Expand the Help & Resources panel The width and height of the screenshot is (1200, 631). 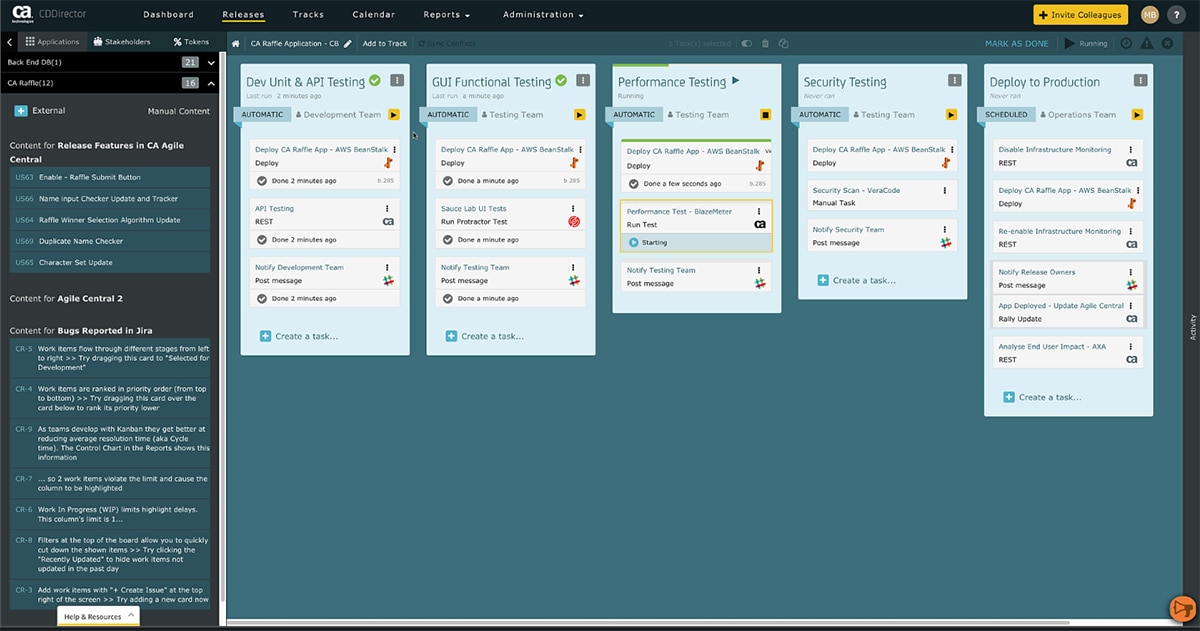pos(98,617)
